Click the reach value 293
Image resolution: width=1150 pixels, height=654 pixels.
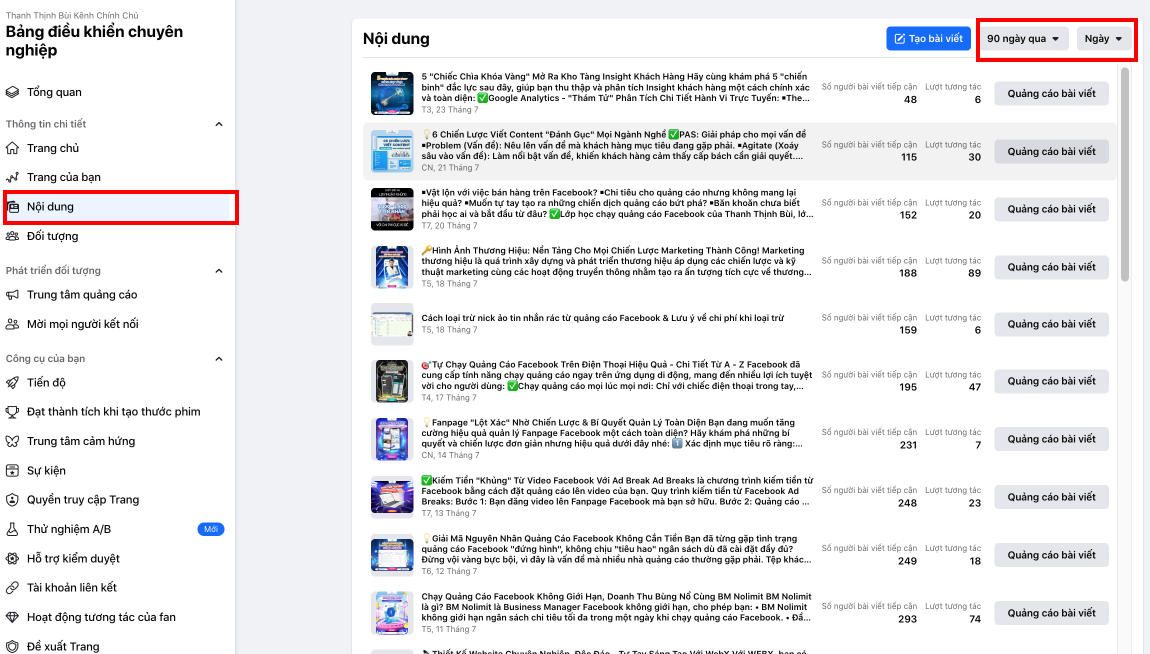tap(907, 619)
